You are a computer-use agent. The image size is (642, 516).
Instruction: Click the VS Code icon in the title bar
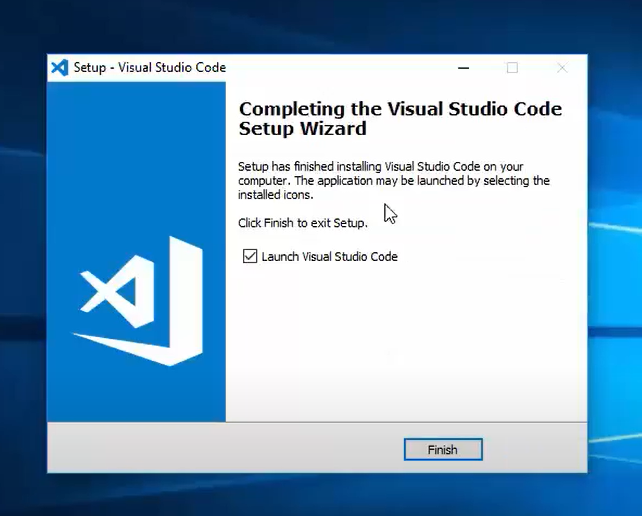(60, 68)
